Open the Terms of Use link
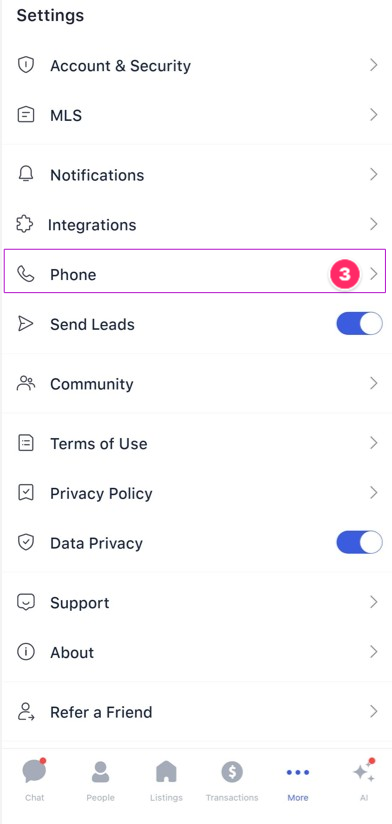 (x=196, y=444)
